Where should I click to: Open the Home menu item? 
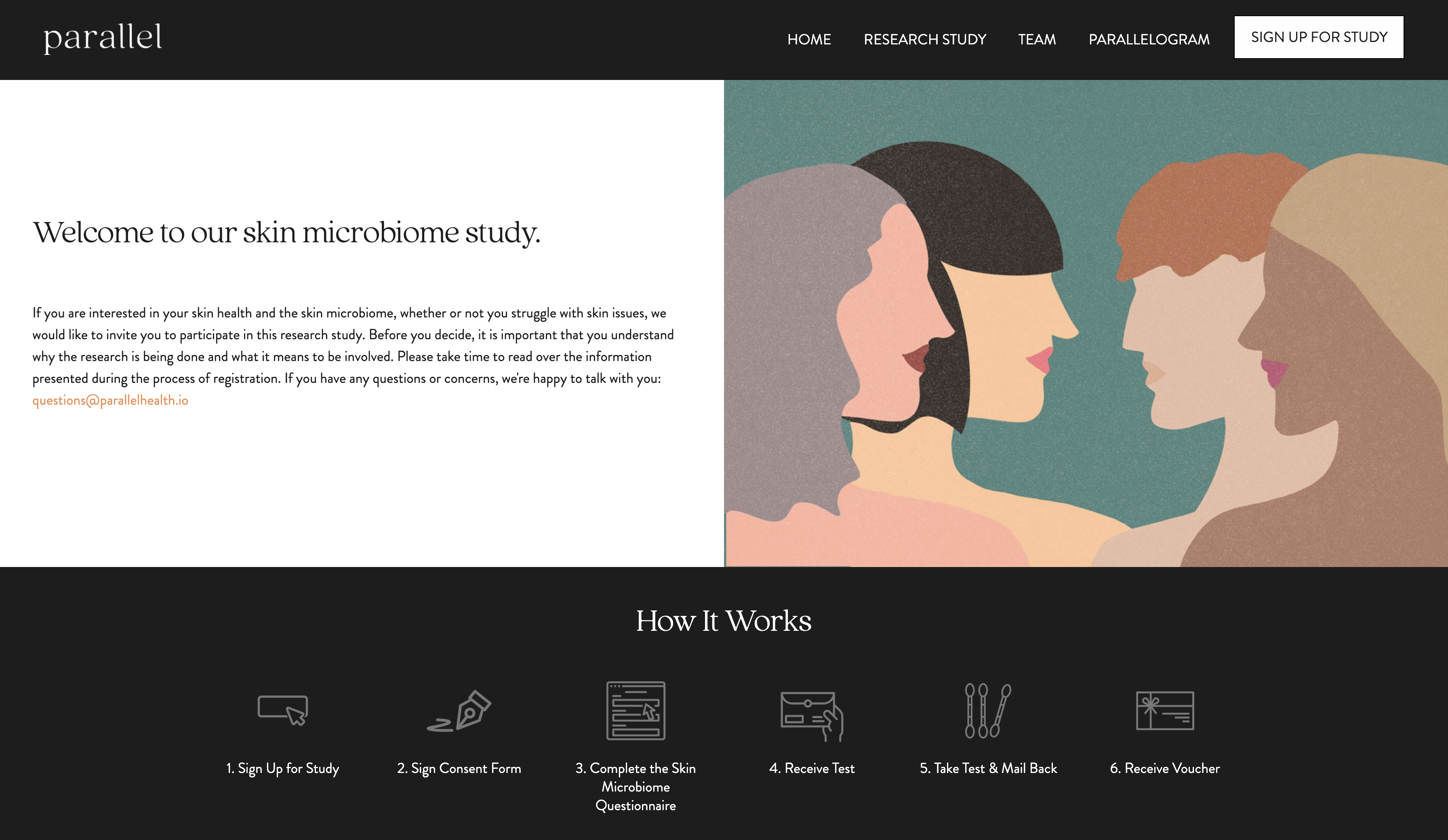point(809,39)
